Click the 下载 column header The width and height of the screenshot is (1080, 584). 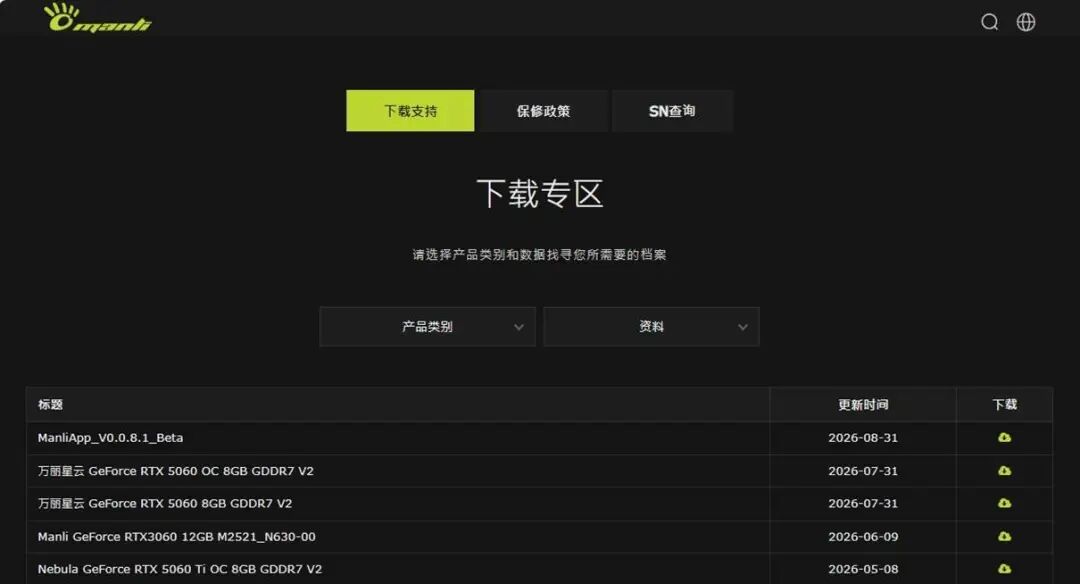[x=1005, y=404]
